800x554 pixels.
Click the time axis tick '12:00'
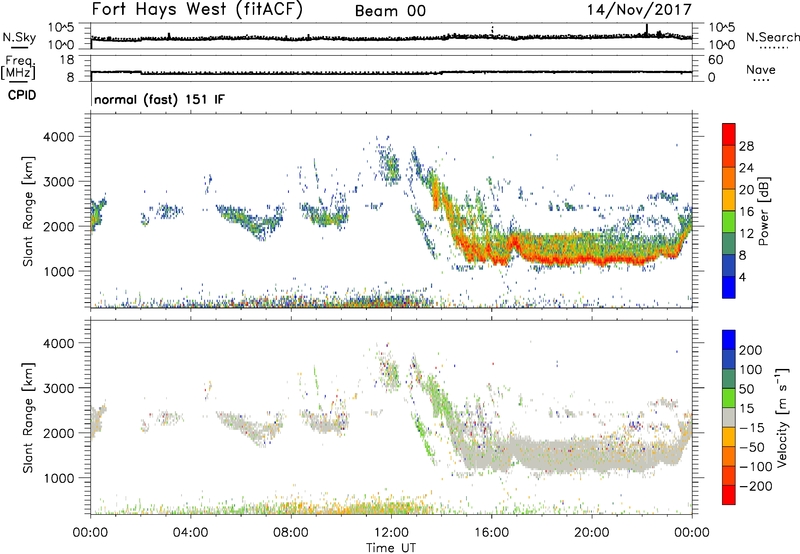[x=391, y=533]
